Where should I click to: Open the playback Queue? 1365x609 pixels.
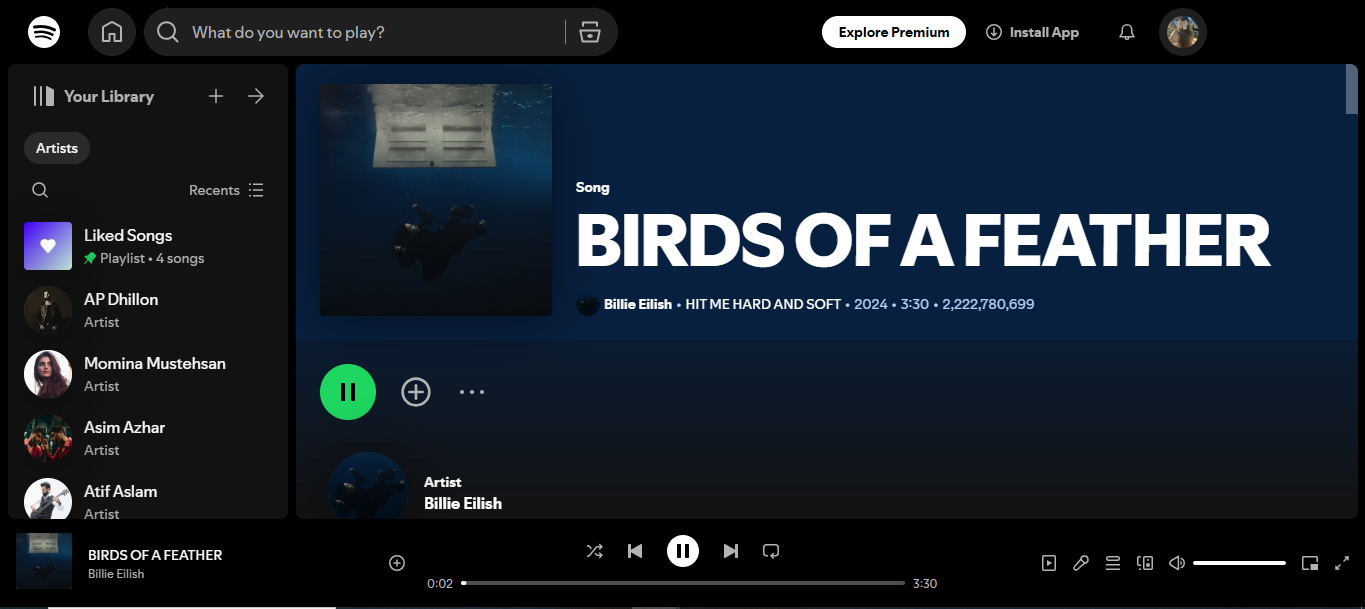(1113, 562)
